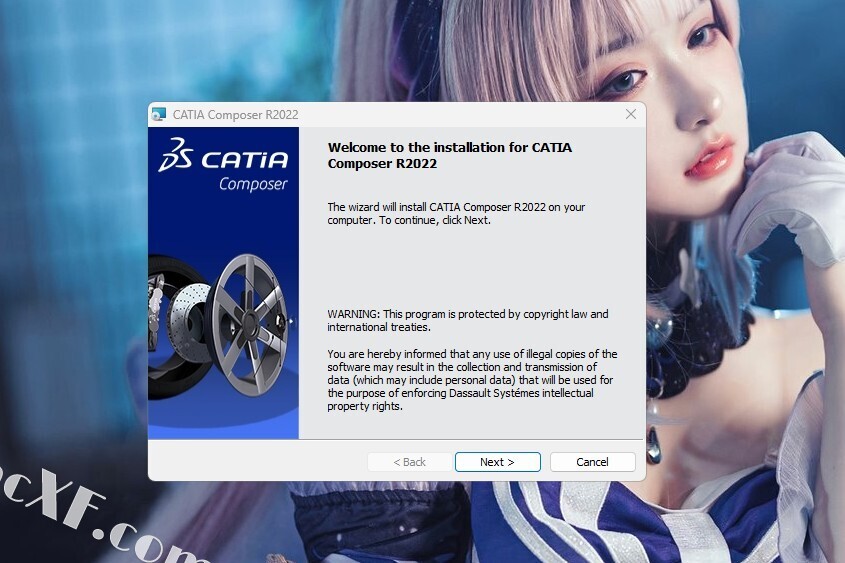This screenshot has height=563, width=845.
Task: Click the heading 'Welcome to the installation for CATIA Composer R2022'
Action: pos(449,155)
